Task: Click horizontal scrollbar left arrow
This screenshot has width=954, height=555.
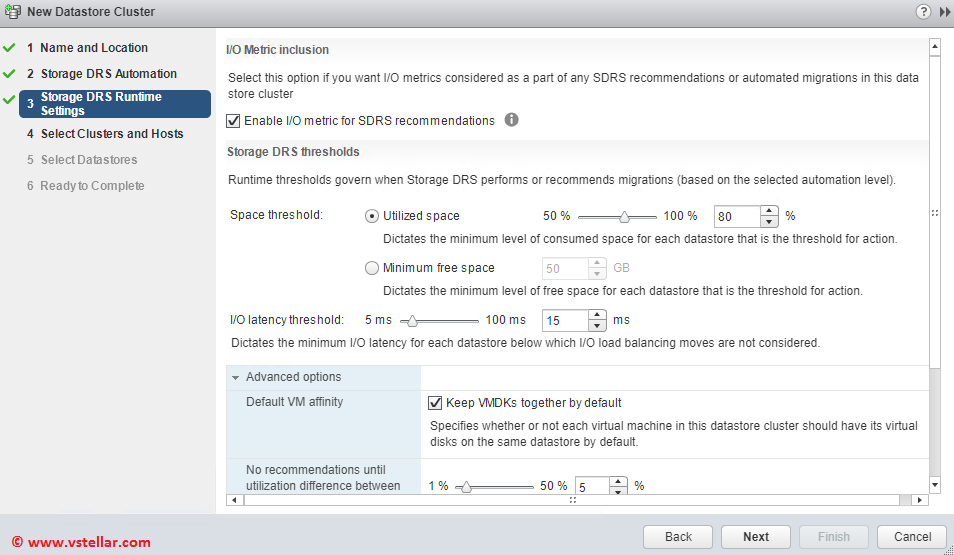Action: click(235, 500)
